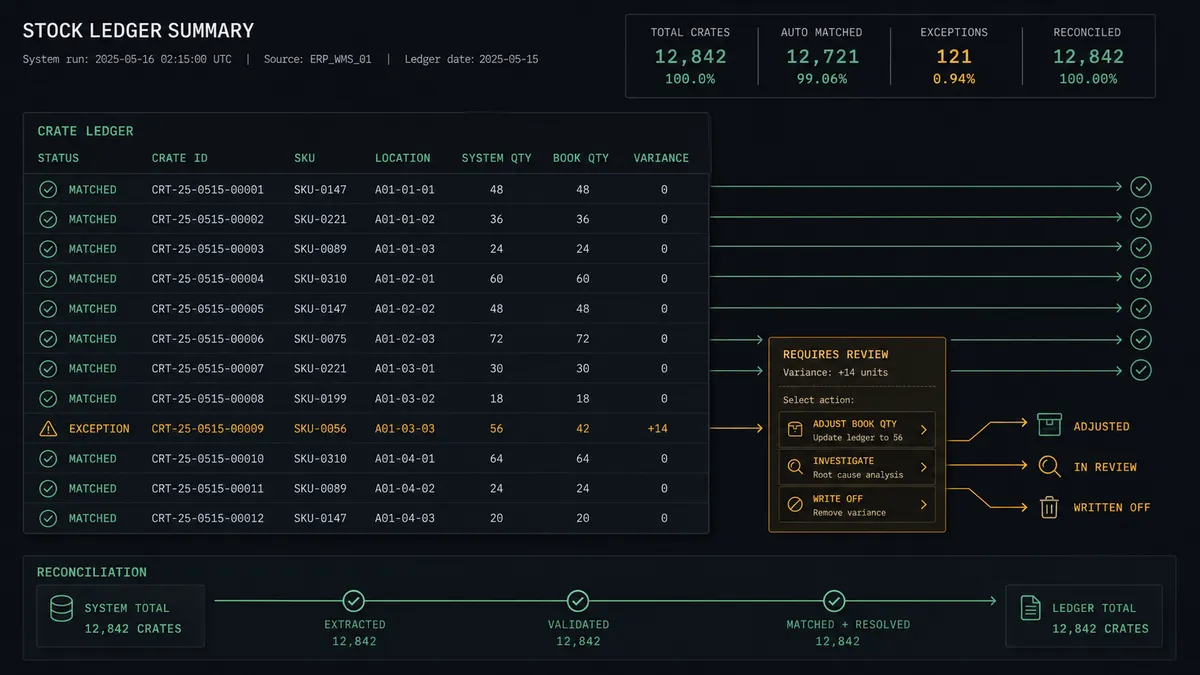Sort by the VARIANCE column header

coord(661,158)
